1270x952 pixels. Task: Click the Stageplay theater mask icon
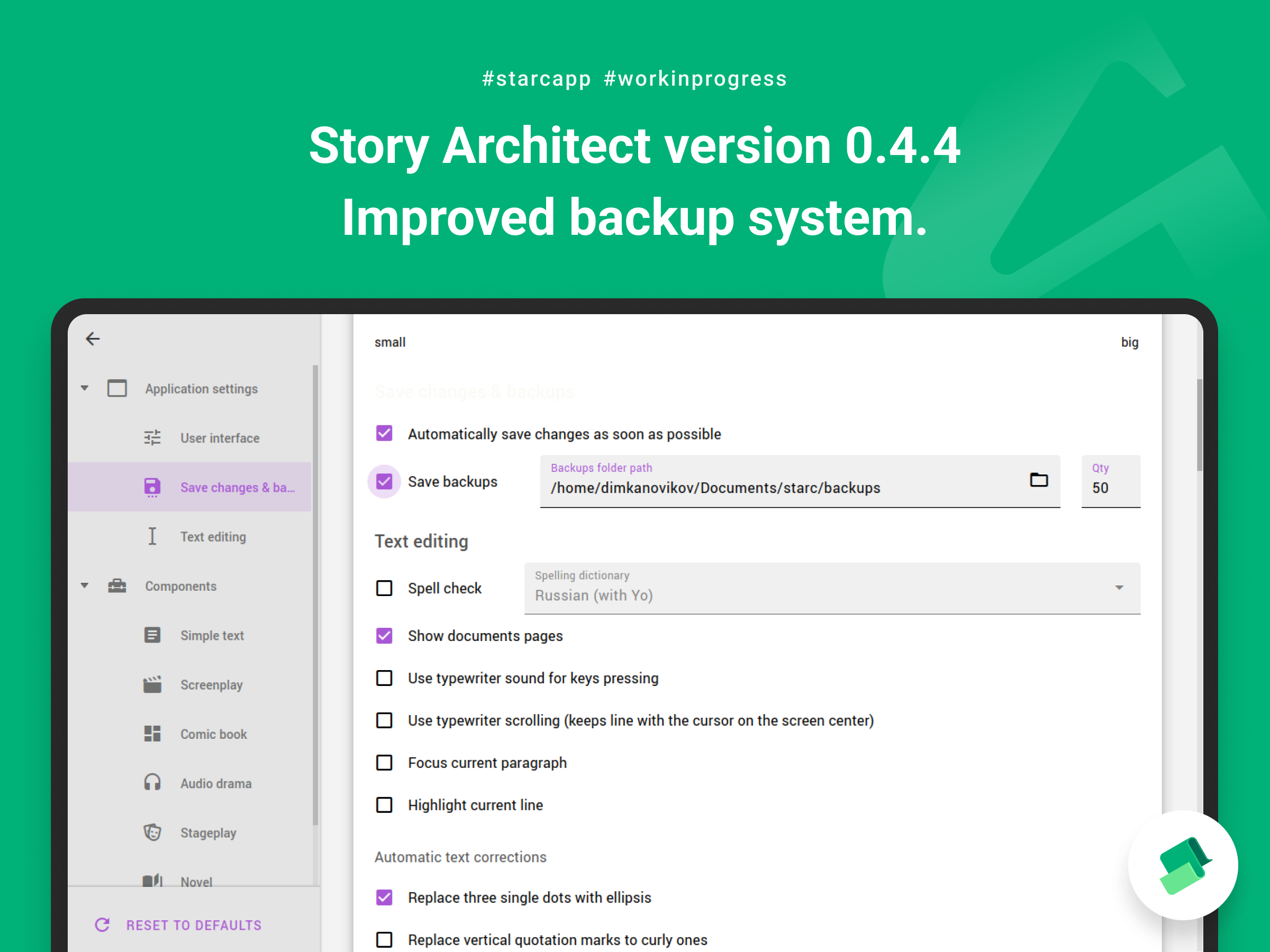(x=152, y=832)
